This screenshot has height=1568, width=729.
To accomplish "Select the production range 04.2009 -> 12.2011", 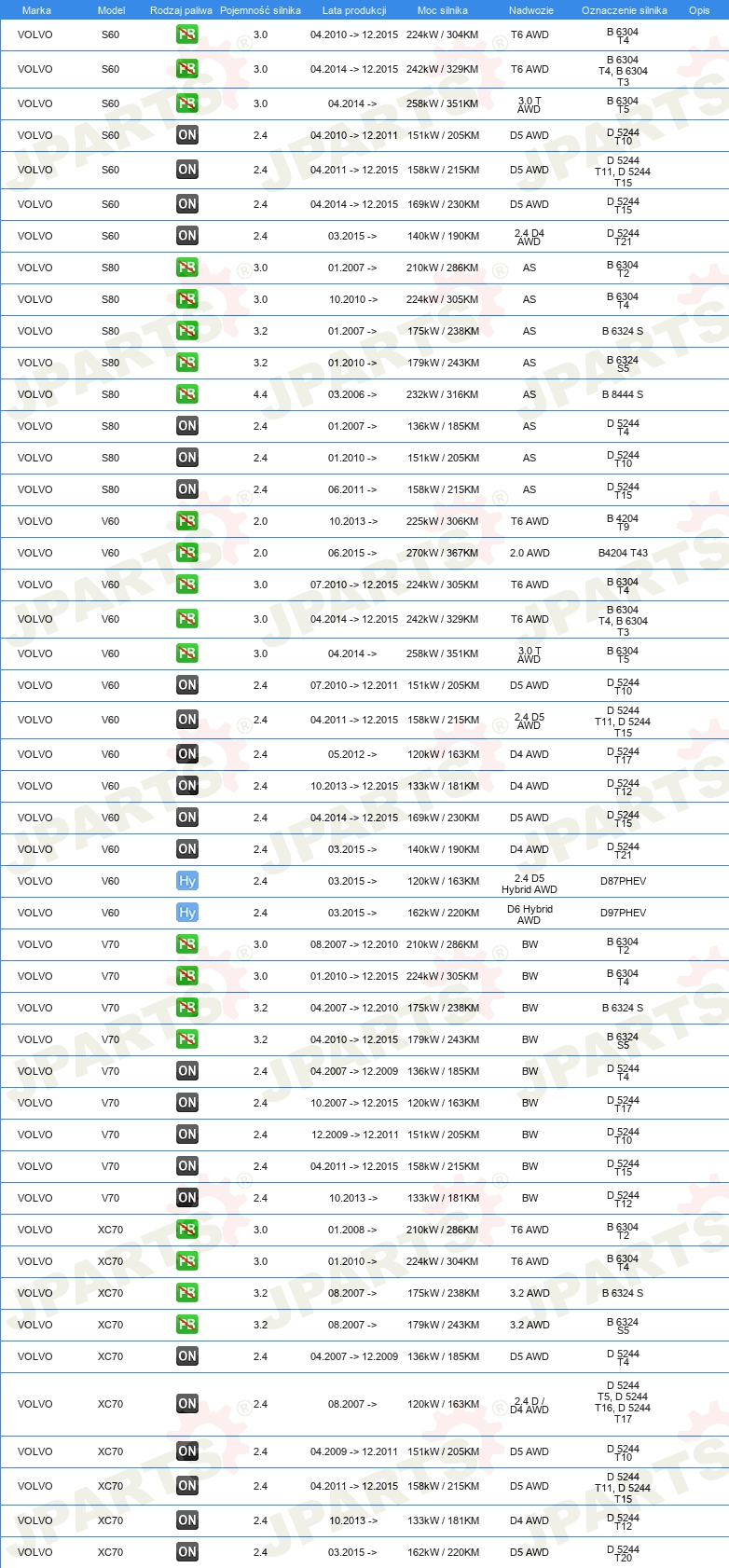I will [x=354, y=1451].
